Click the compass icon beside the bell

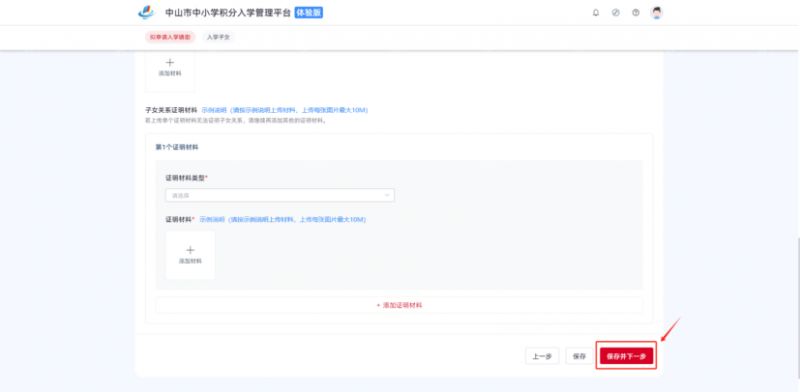tap(616, 13)
